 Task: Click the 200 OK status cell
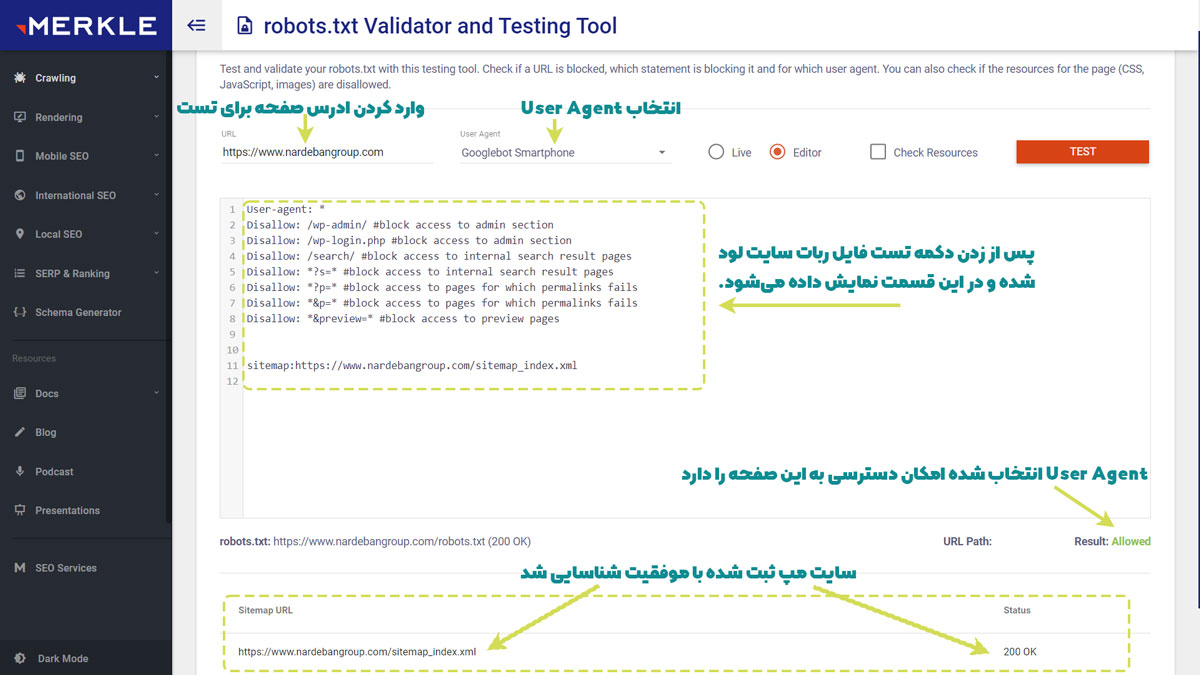tap(1020, 652)
